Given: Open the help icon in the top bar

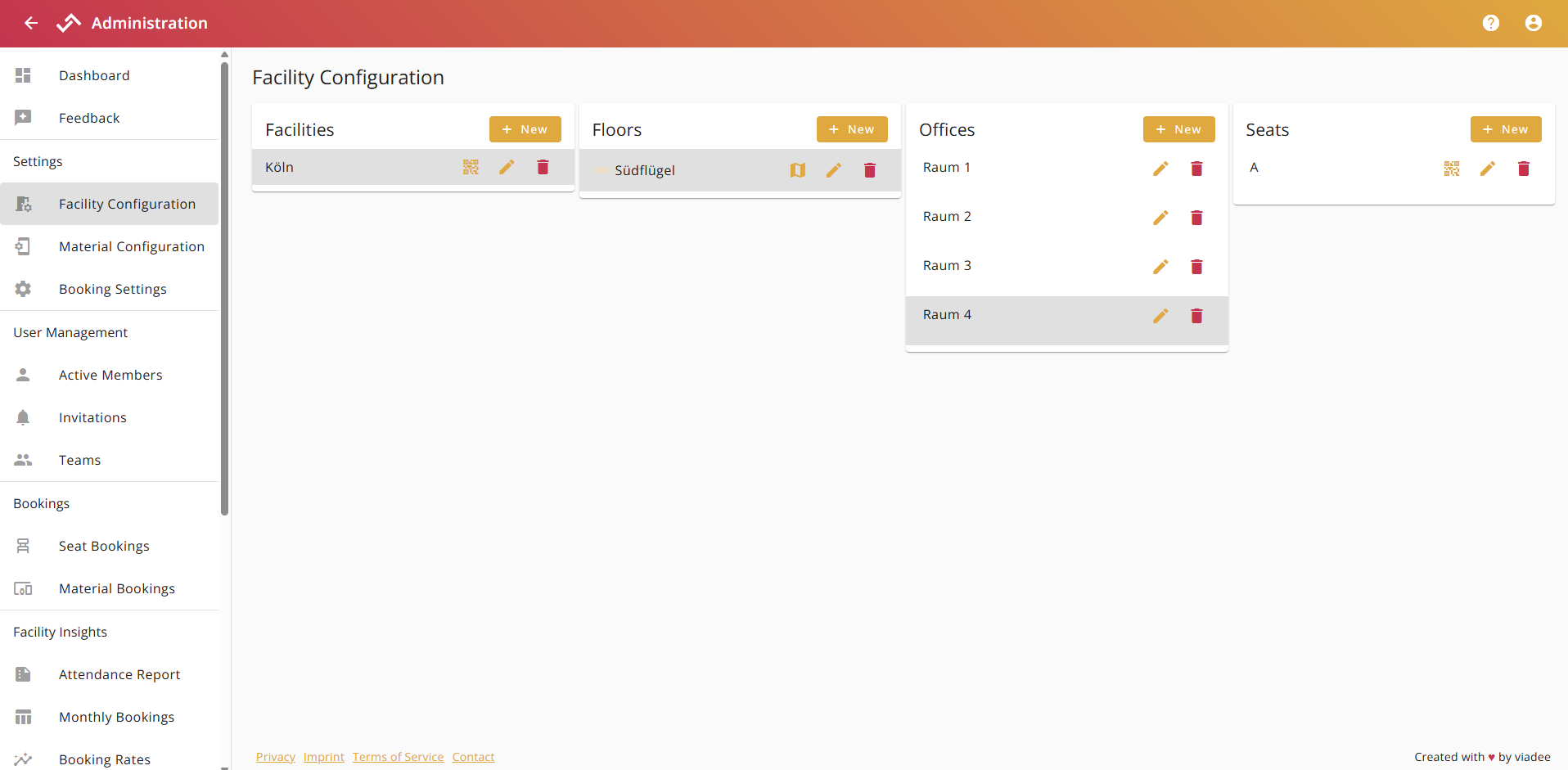Looking at the screenshot, I should point(1491,23).
